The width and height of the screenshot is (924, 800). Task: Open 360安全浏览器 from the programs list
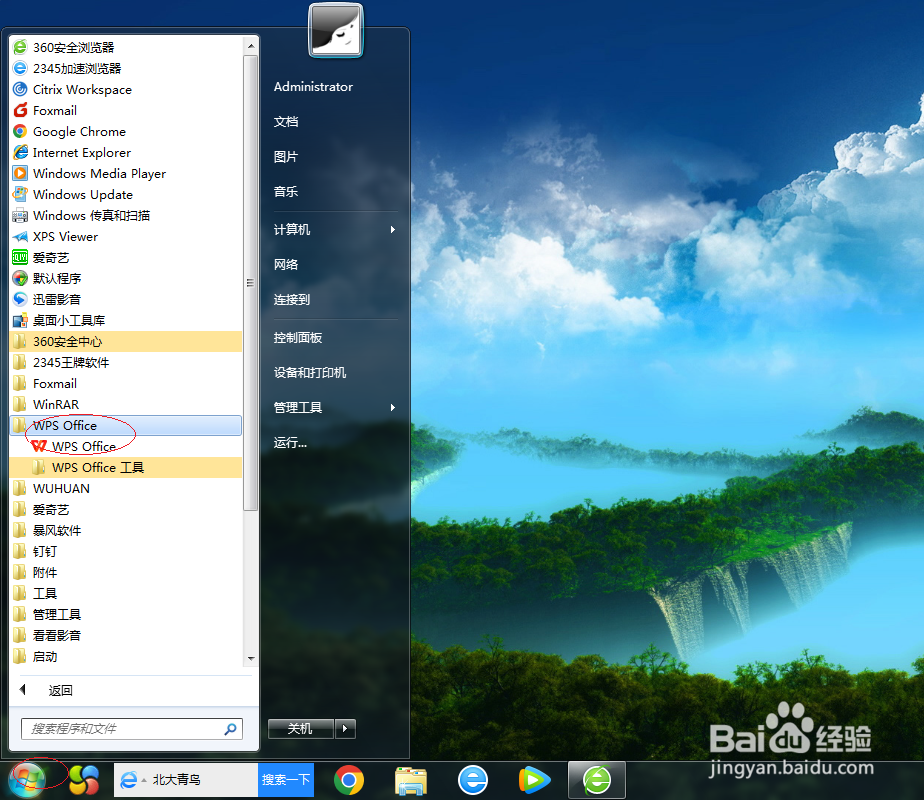tap(126, 47)
